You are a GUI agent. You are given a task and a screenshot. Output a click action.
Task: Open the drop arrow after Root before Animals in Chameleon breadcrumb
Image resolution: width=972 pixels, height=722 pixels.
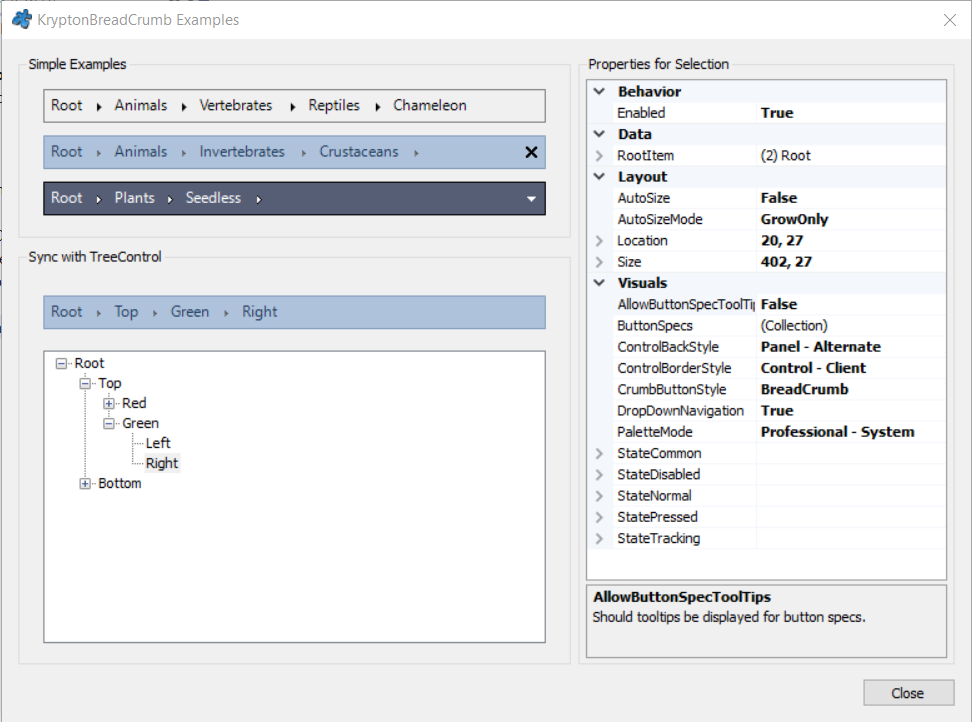[x=99, y=107]
